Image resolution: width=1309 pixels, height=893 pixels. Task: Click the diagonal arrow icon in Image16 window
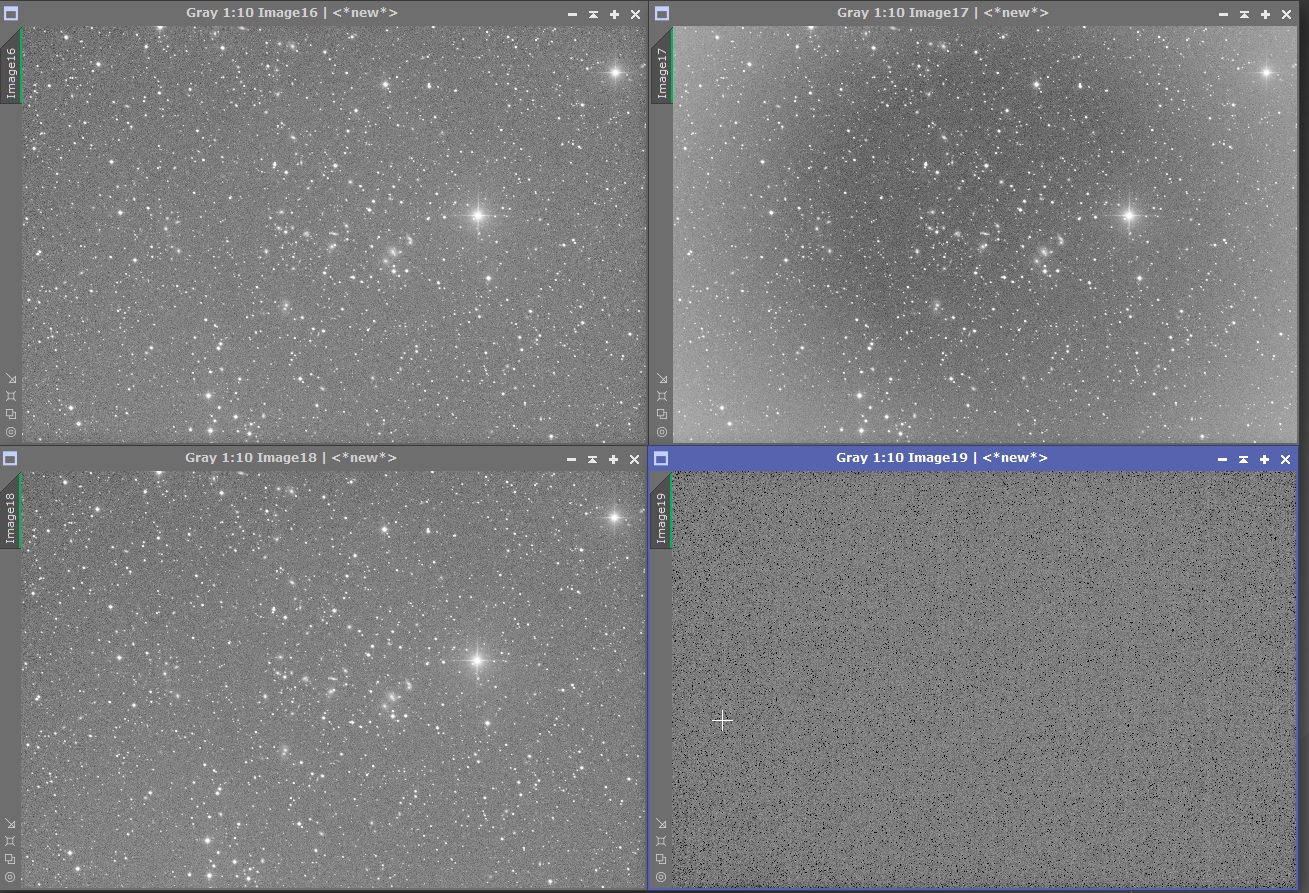pyautogui.click(x=11, y=379)
